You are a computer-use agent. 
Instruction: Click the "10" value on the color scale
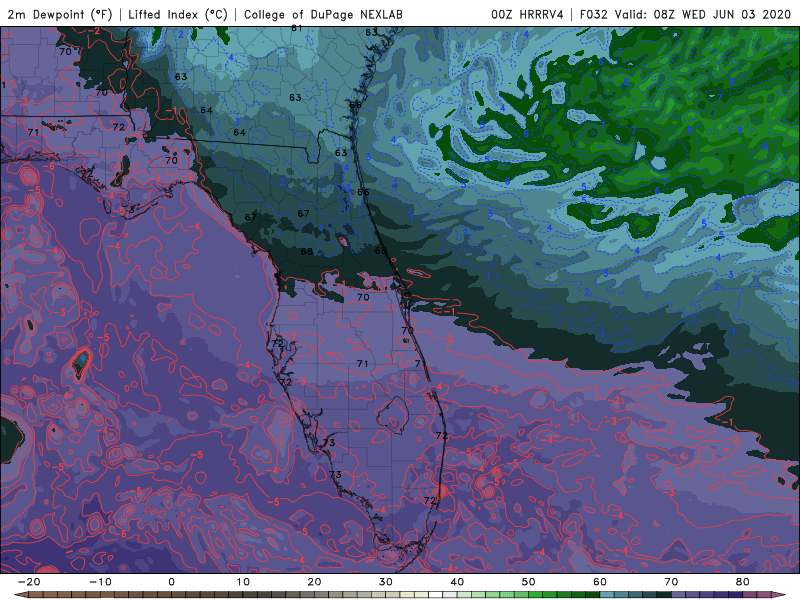point(243,582)
